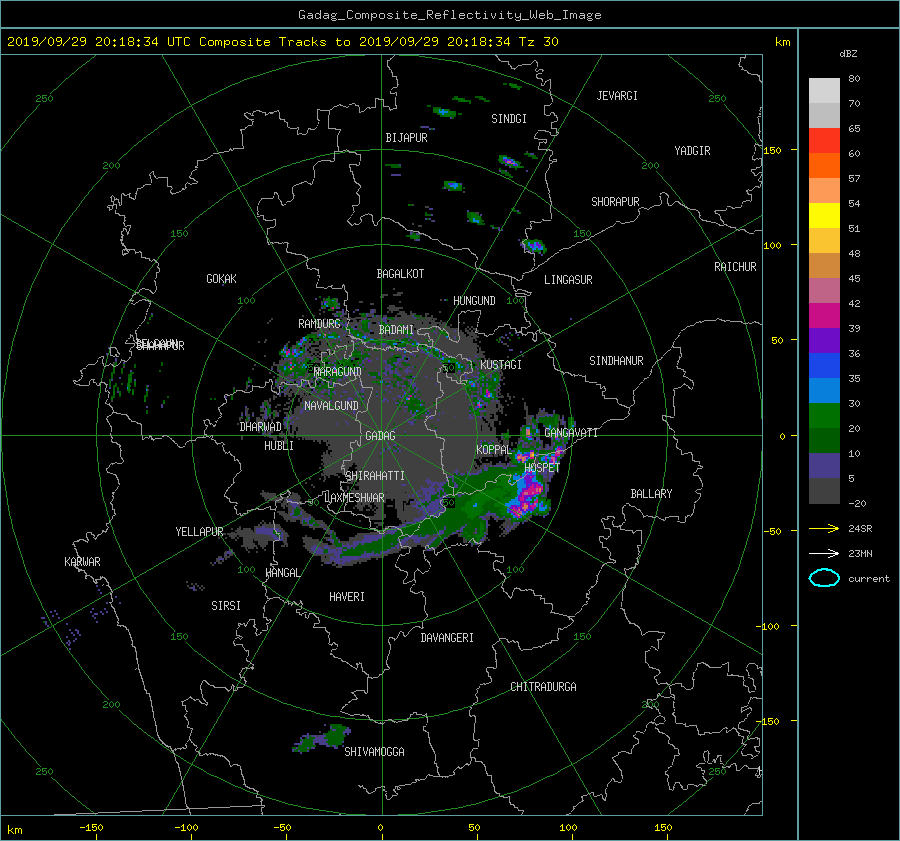Click the LAXMESHWAR city label
Image resolution: width=900 pixels, height=841 pixels.
pos(354,498)
